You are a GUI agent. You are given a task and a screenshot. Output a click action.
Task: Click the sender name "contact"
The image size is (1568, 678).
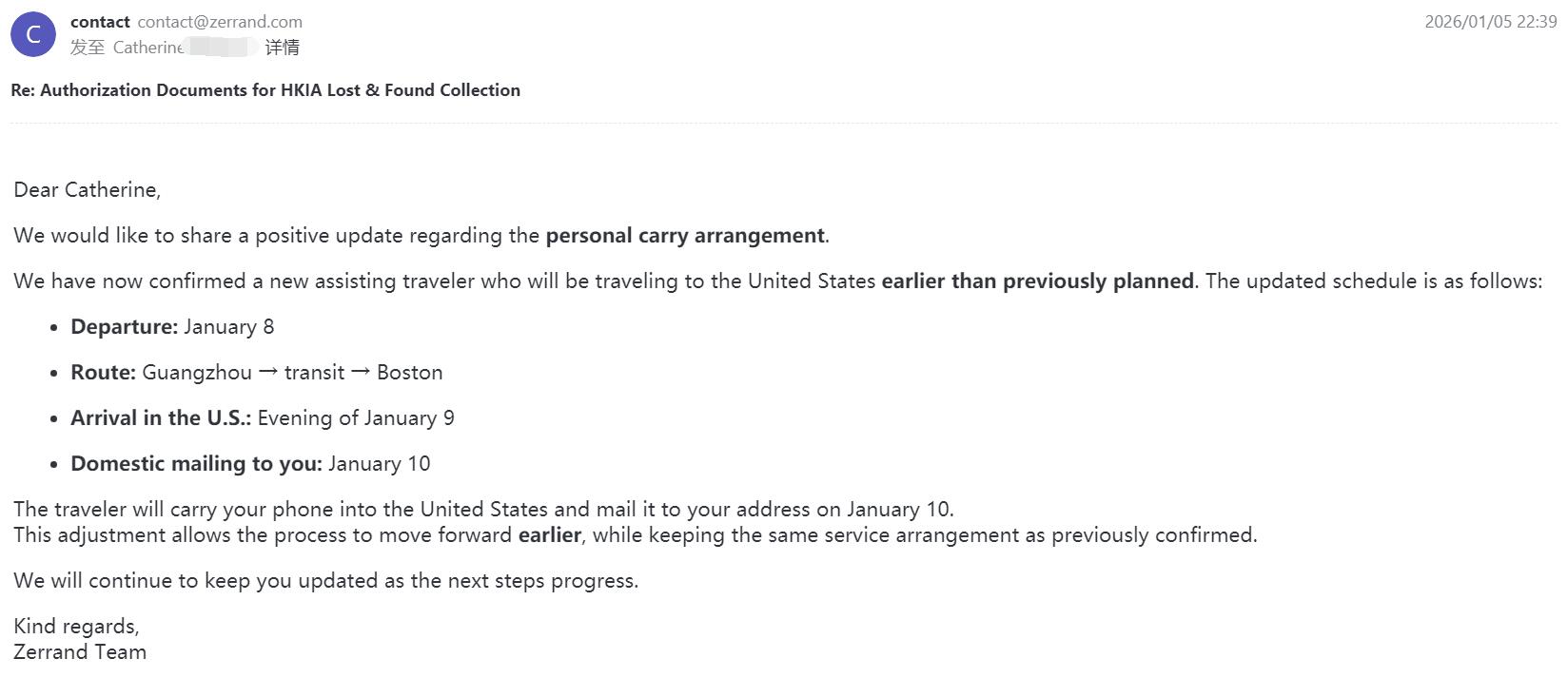[100, 22]
